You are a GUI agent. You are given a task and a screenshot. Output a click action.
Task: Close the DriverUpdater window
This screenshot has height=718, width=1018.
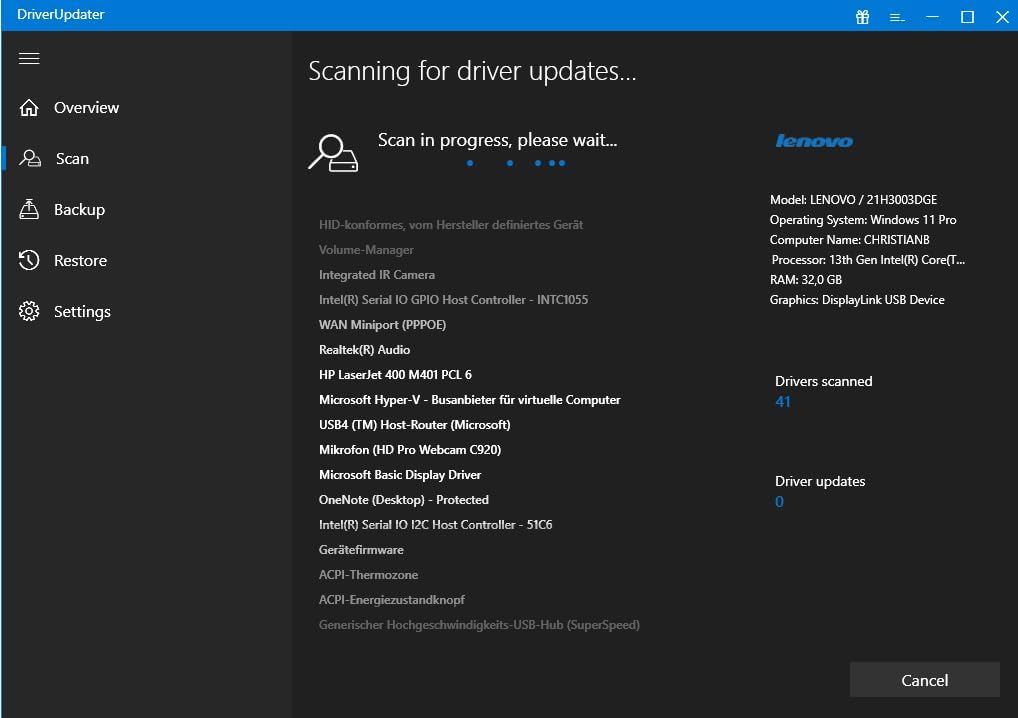1002,17
